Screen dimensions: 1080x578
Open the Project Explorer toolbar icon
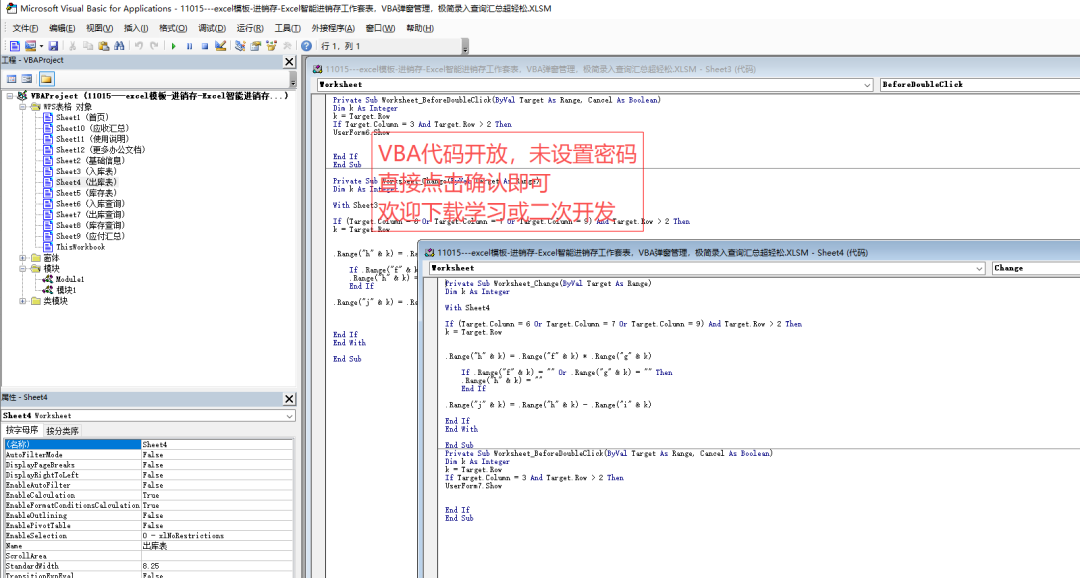pyautogui.click(x=240, y=46)
